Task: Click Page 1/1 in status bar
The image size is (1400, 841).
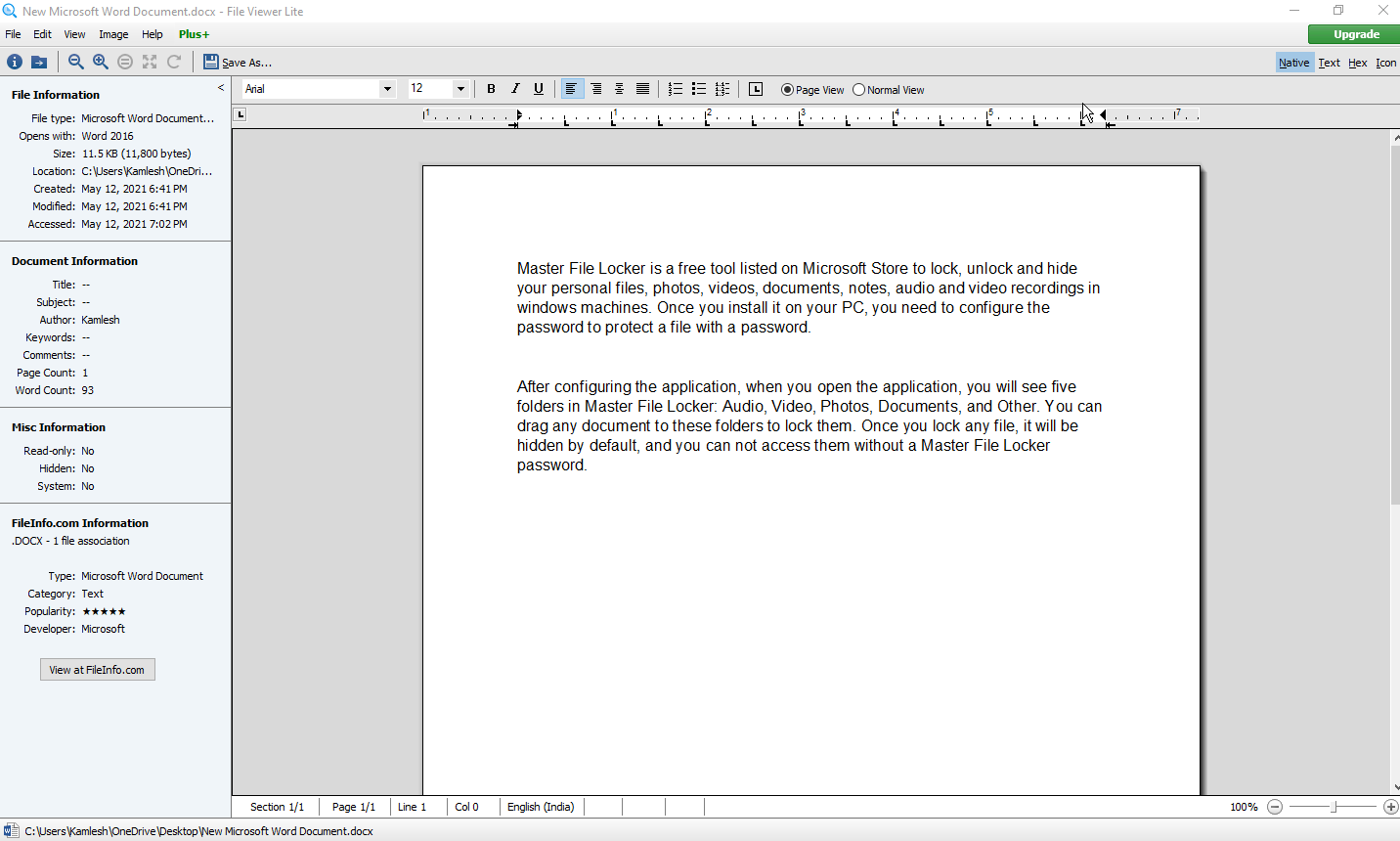Action: pos(354,807)
